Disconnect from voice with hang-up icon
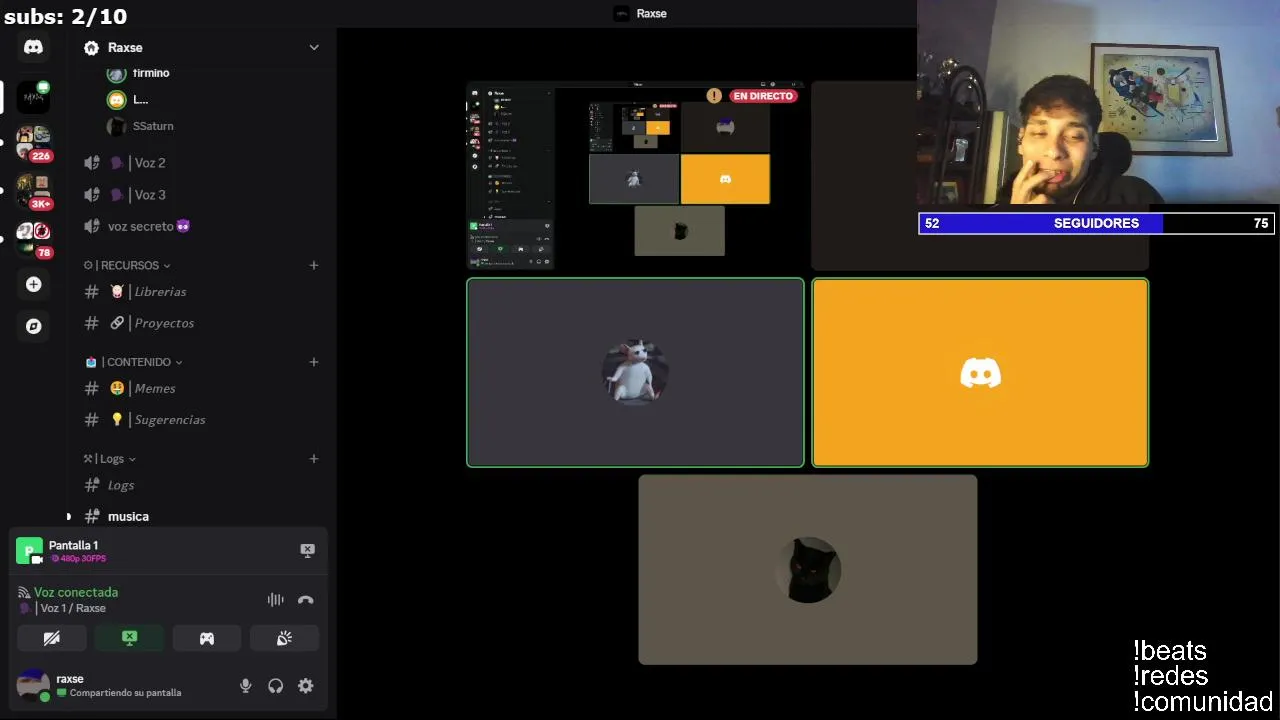 (306, 600)
